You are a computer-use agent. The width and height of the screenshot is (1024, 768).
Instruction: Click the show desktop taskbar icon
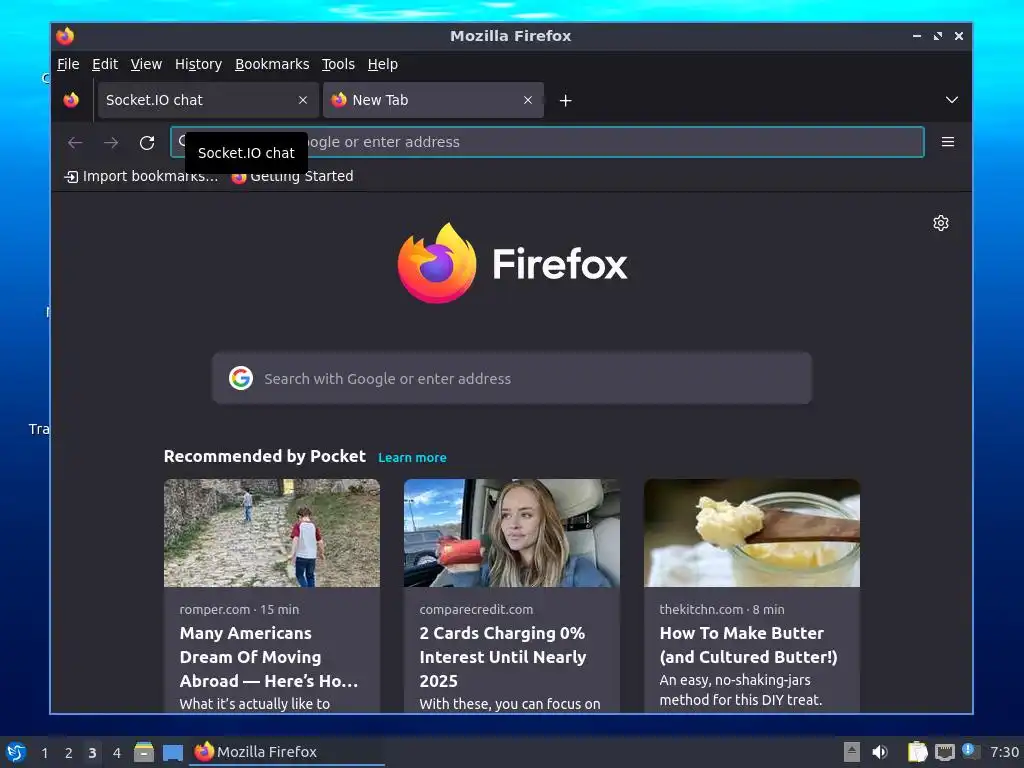click(172, 752)
